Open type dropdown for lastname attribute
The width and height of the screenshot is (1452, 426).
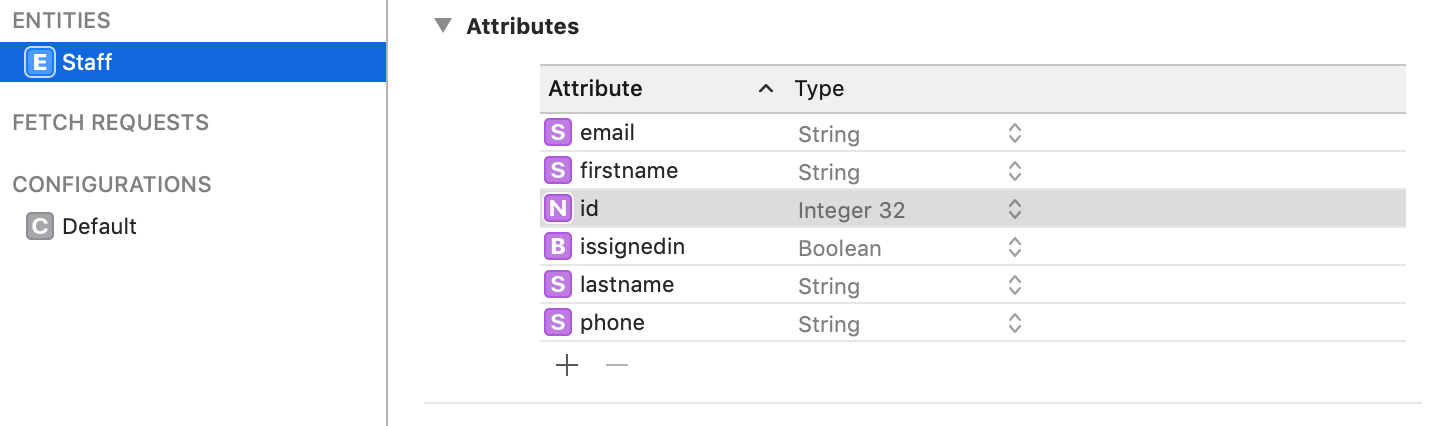1014,286
